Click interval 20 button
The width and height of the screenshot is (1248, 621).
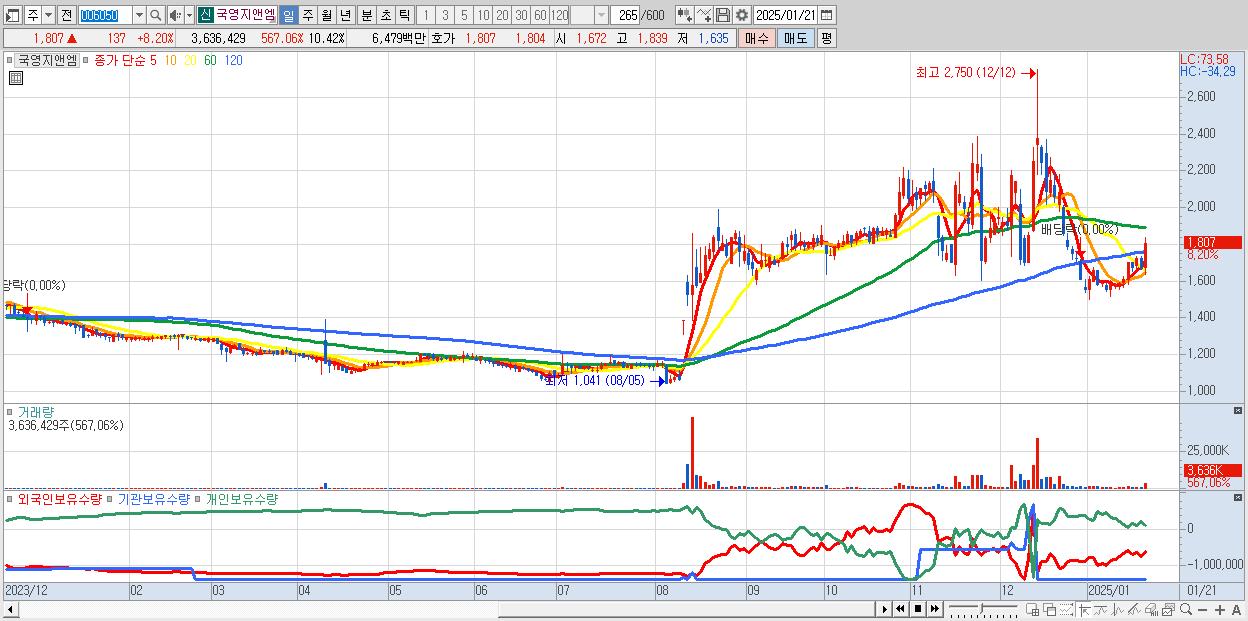(502, 15)
